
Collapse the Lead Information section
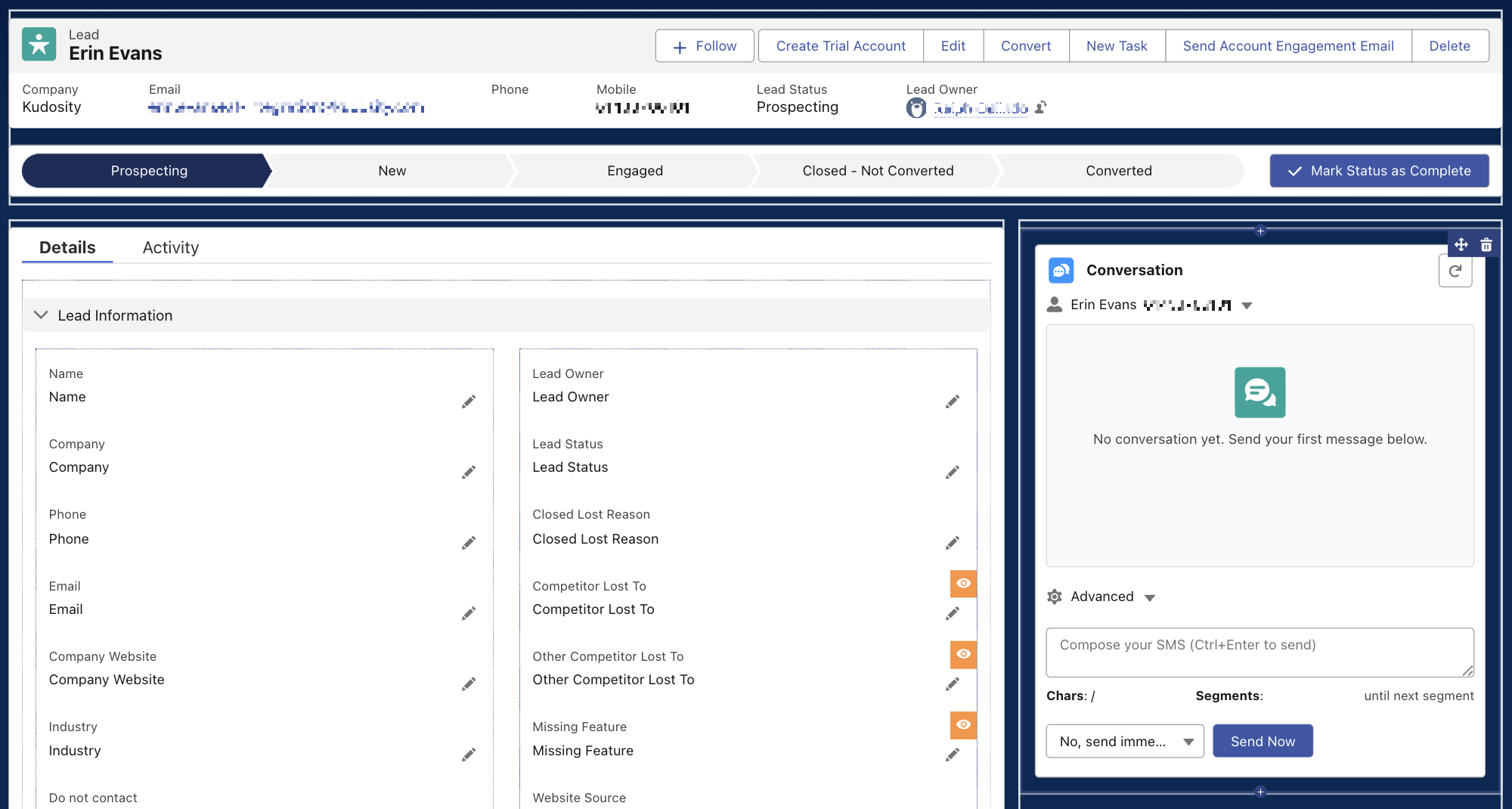(x=42, y=315)
